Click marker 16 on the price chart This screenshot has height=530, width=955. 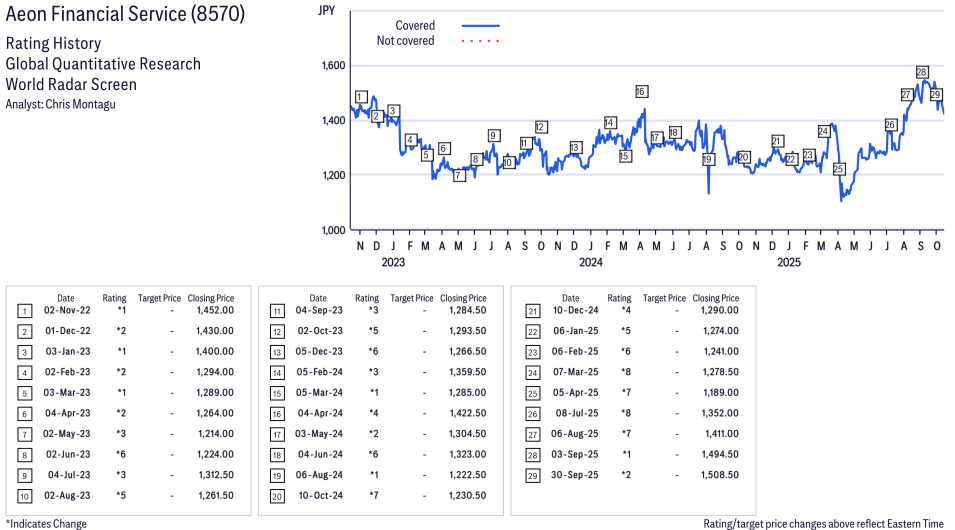641,91
